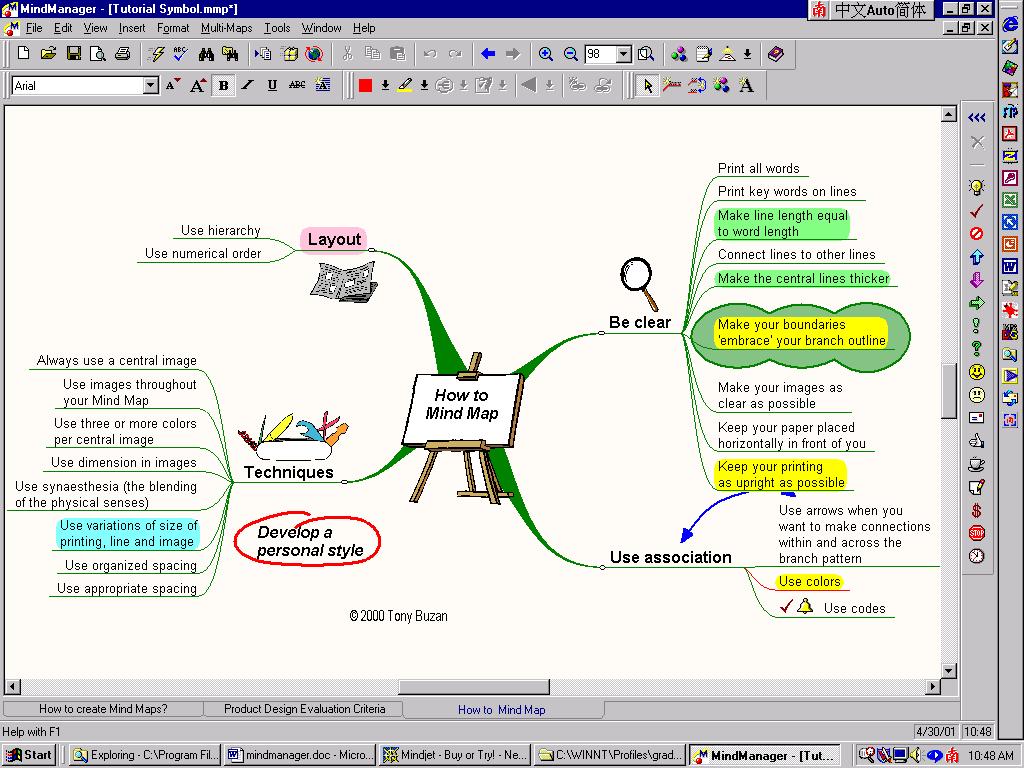Open the zoom percentage dropdown arrow
Viewport: 1024px width, 768px height.
(624, 54)
